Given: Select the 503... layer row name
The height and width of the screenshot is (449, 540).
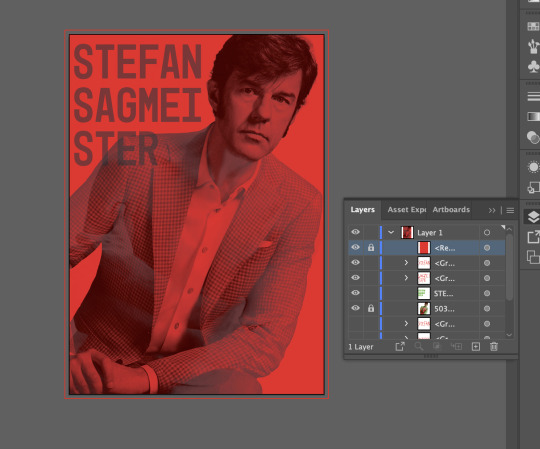Looking at the screenshot, I should (x=444, y=309).
